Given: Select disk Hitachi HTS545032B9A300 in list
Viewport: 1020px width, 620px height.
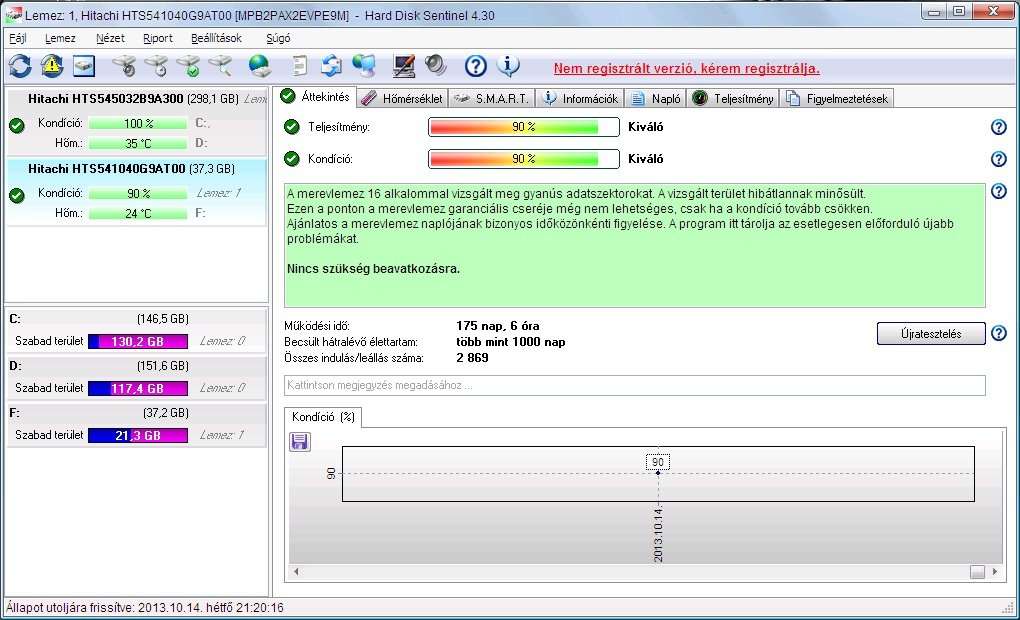Looking at the screenshot, I should point(137,121).
